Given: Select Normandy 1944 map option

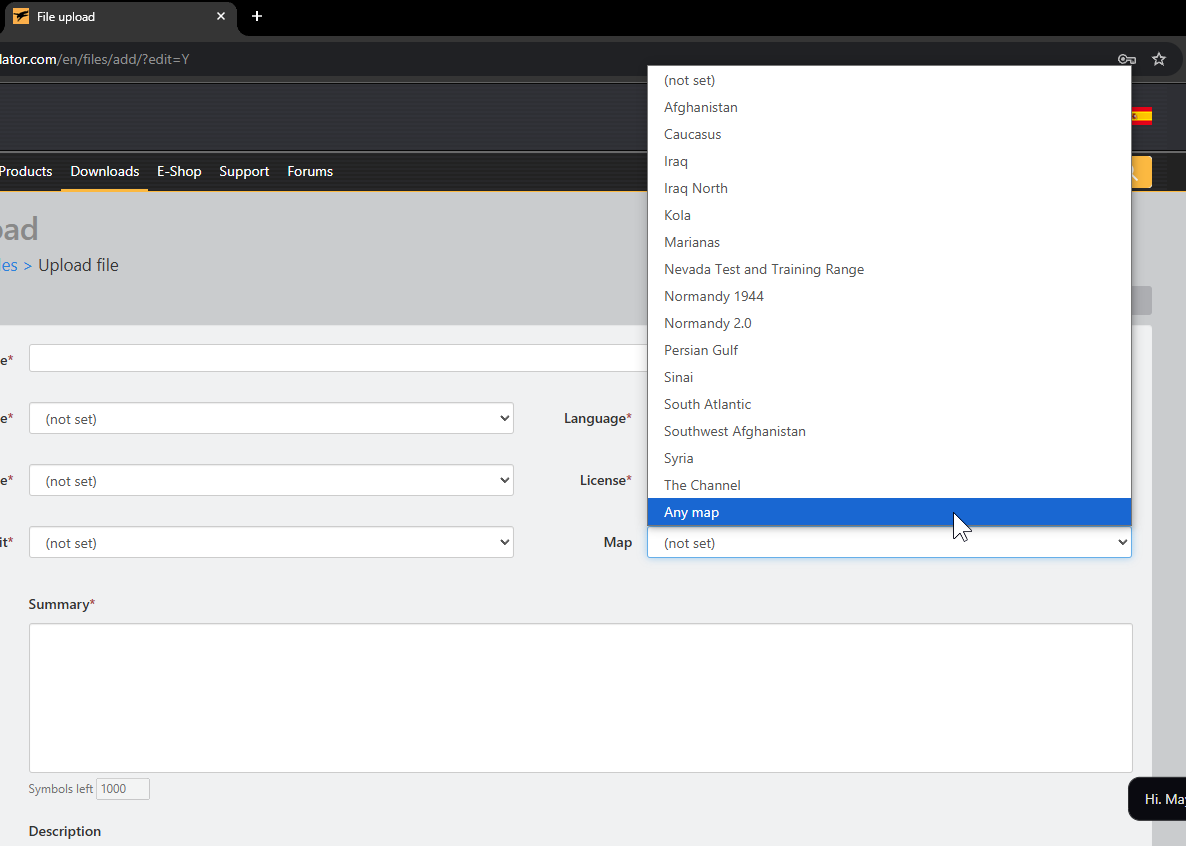Looking at the screenshot, I should tap(889, 296).
